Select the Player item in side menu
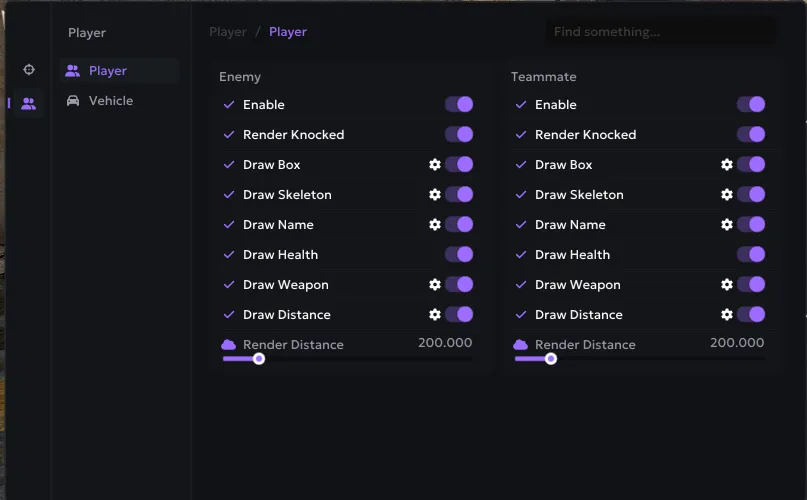 (x=119, y=71)
